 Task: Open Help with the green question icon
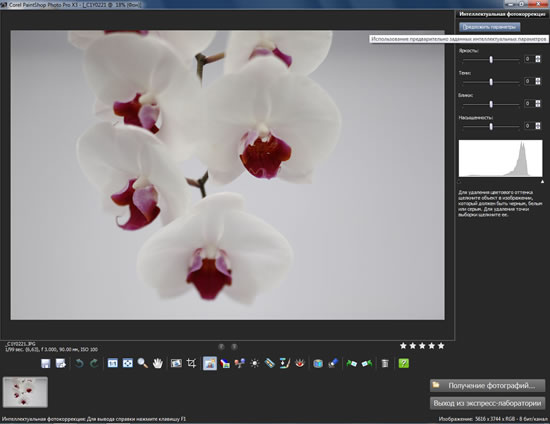[x=404, y=363]
